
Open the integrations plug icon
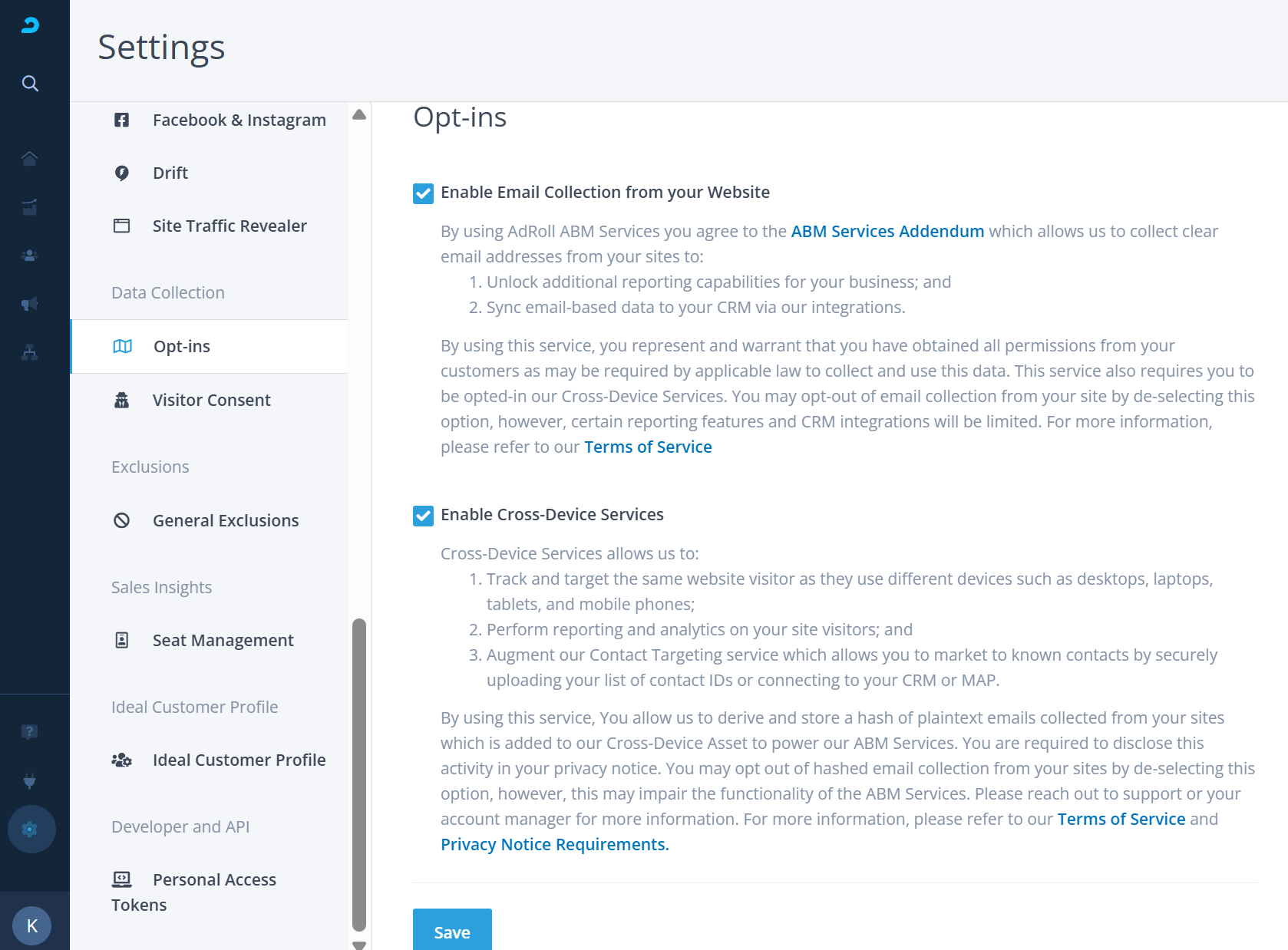[30, 781]
